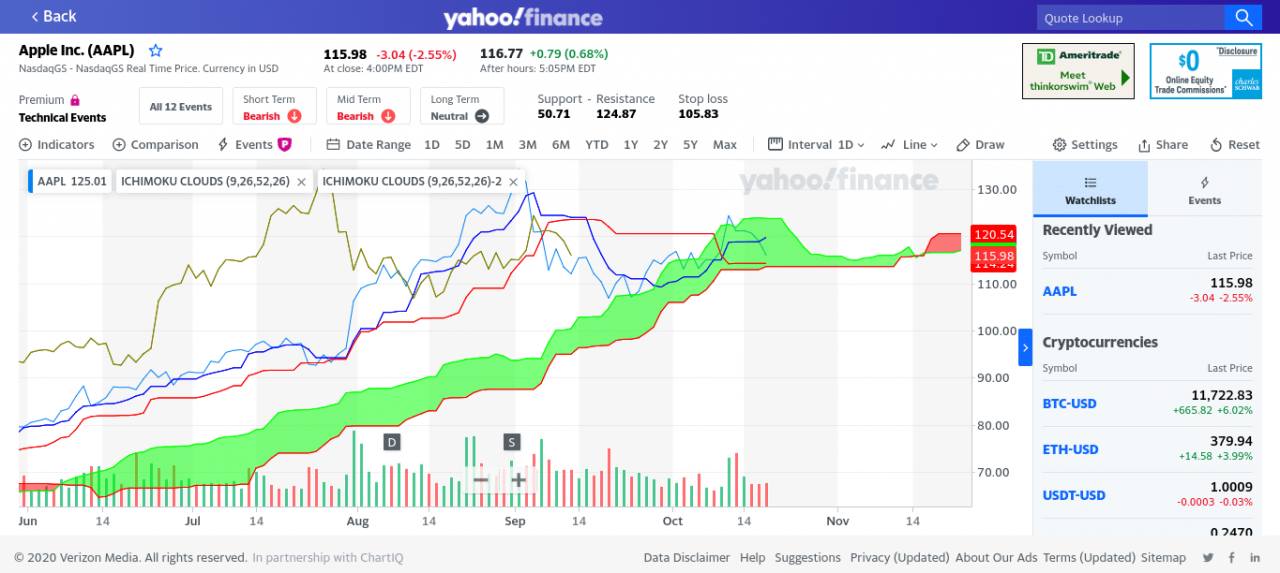Viewport: 1280px width, 573px height.
Task: Click the search magnifier icon
Action: 1242,17
